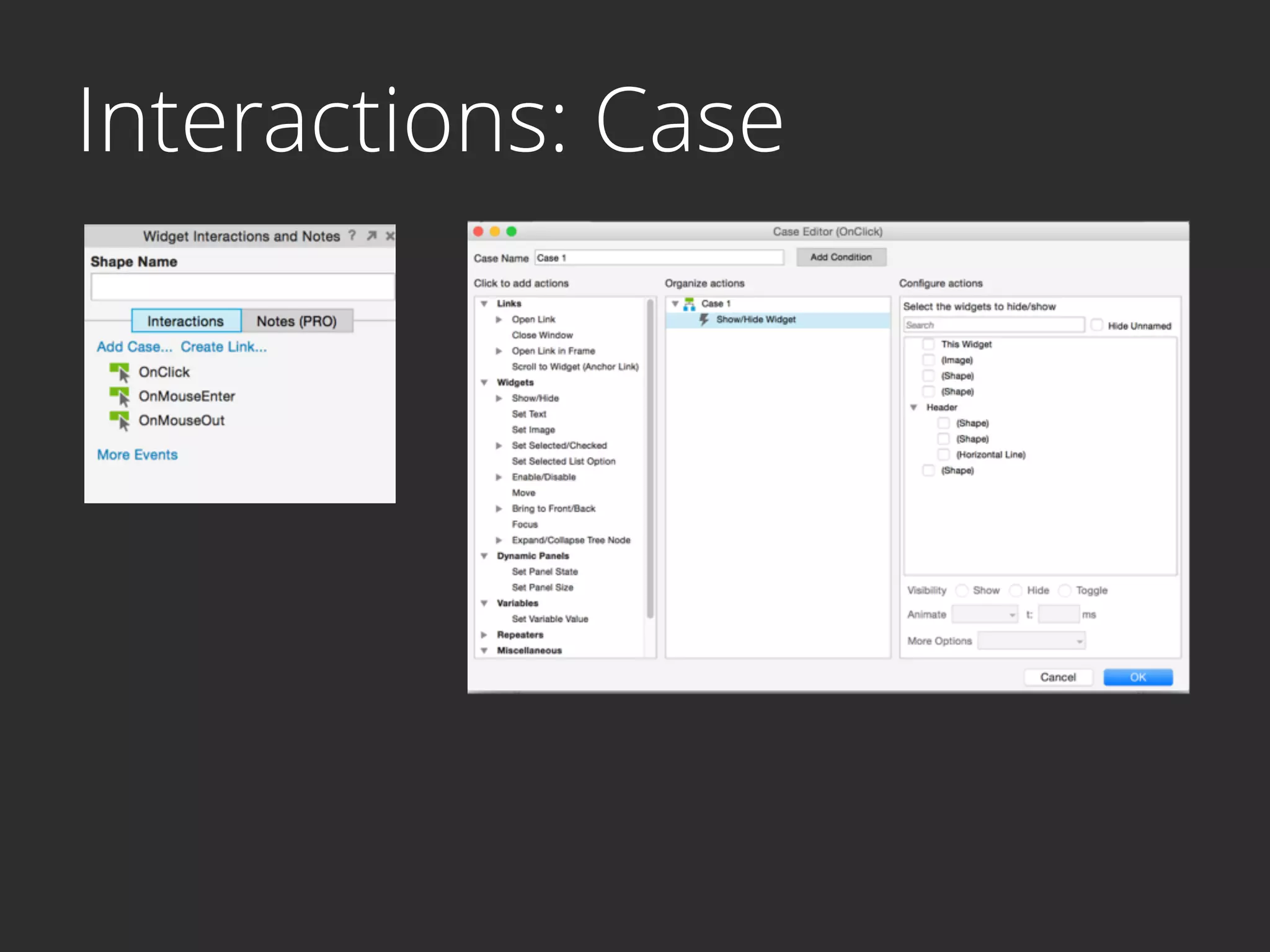The width and height of the screenshot is (1270, 952).
Task: Open the More Options dropdown
Action: click(x=1031, y=641)
